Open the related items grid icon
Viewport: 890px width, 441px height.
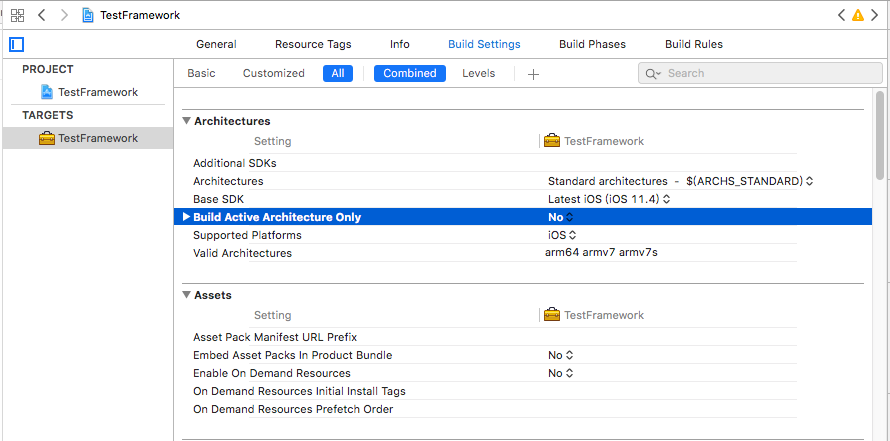[x=17, y=16]
